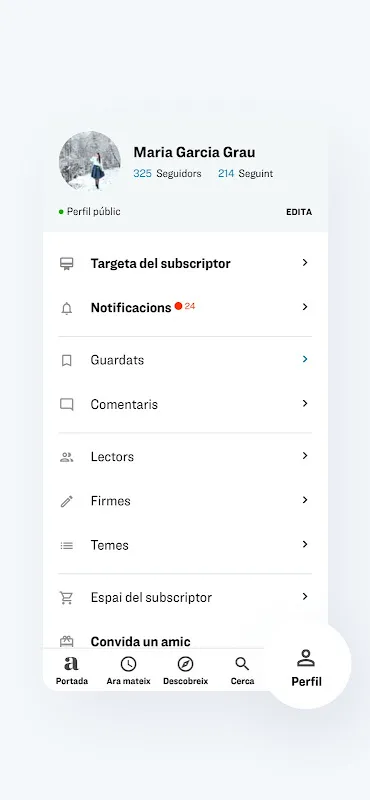
Task: Go to the Descobreix compass tab
Action: [x=185, y=670]
